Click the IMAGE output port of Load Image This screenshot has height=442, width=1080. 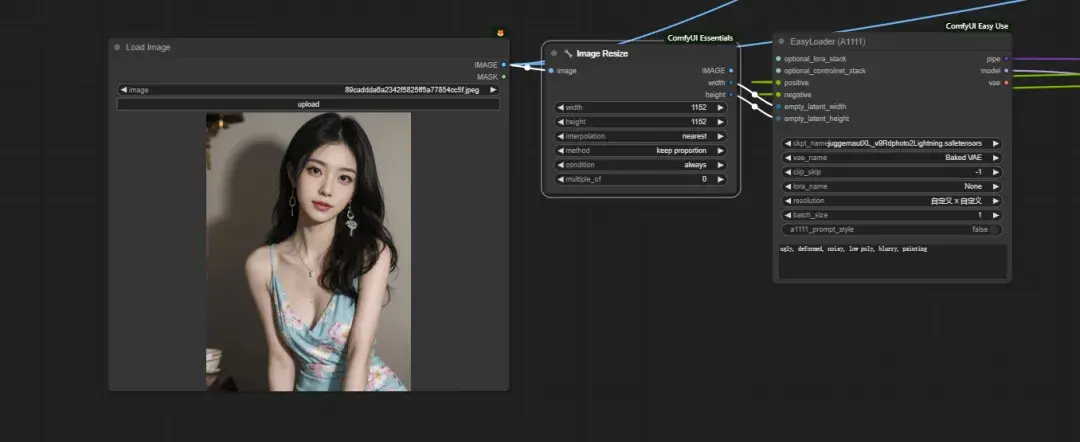tap(504, 65)
